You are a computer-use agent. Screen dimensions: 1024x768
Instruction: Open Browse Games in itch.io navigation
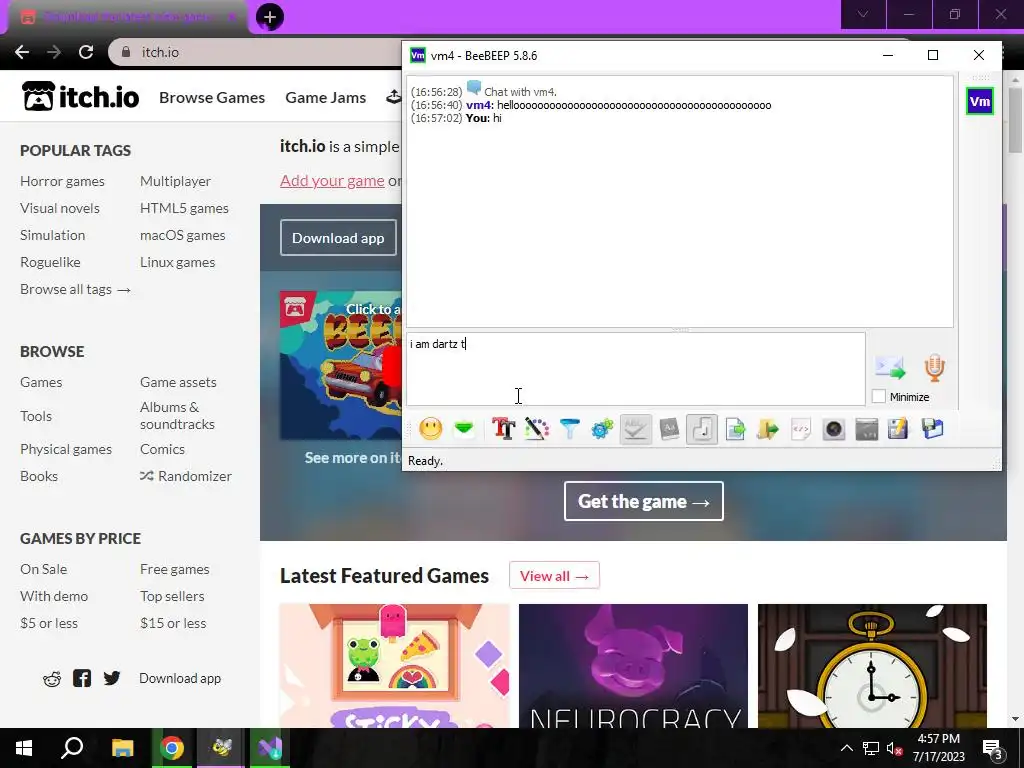click(x=212, y=97)
